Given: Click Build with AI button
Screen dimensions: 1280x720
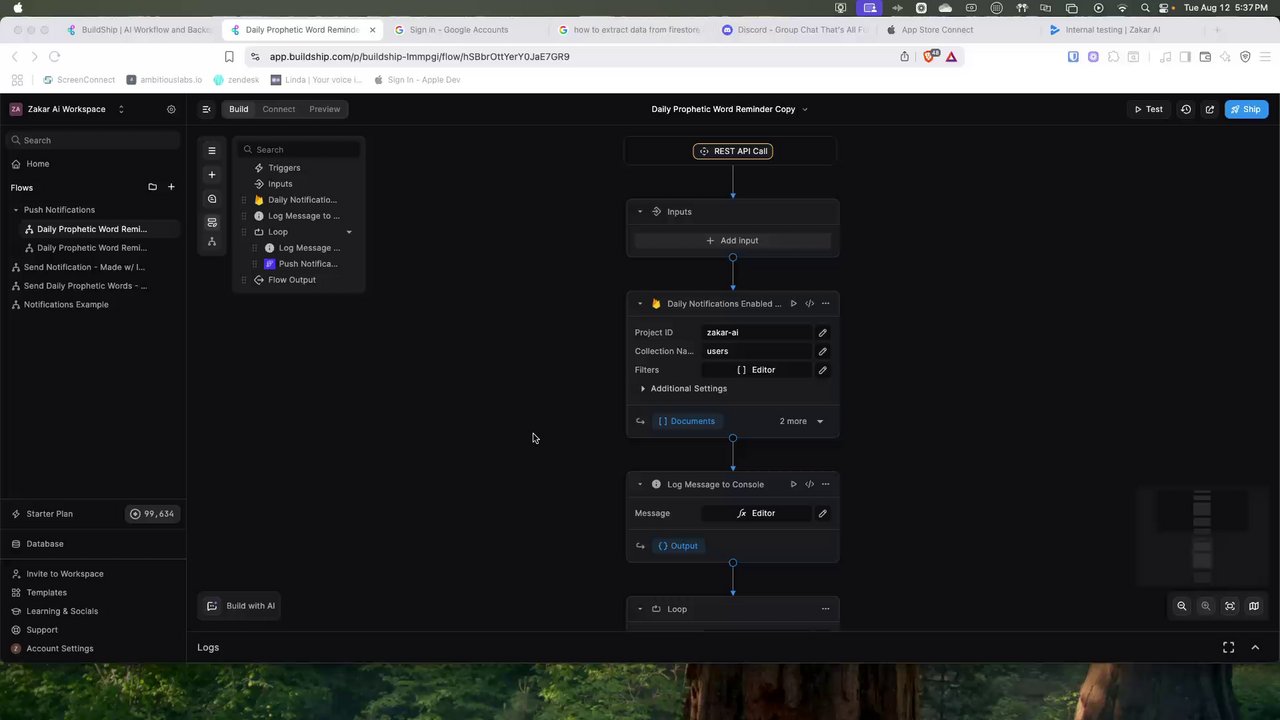Looking at the screenshot, I should pos(241,606).
